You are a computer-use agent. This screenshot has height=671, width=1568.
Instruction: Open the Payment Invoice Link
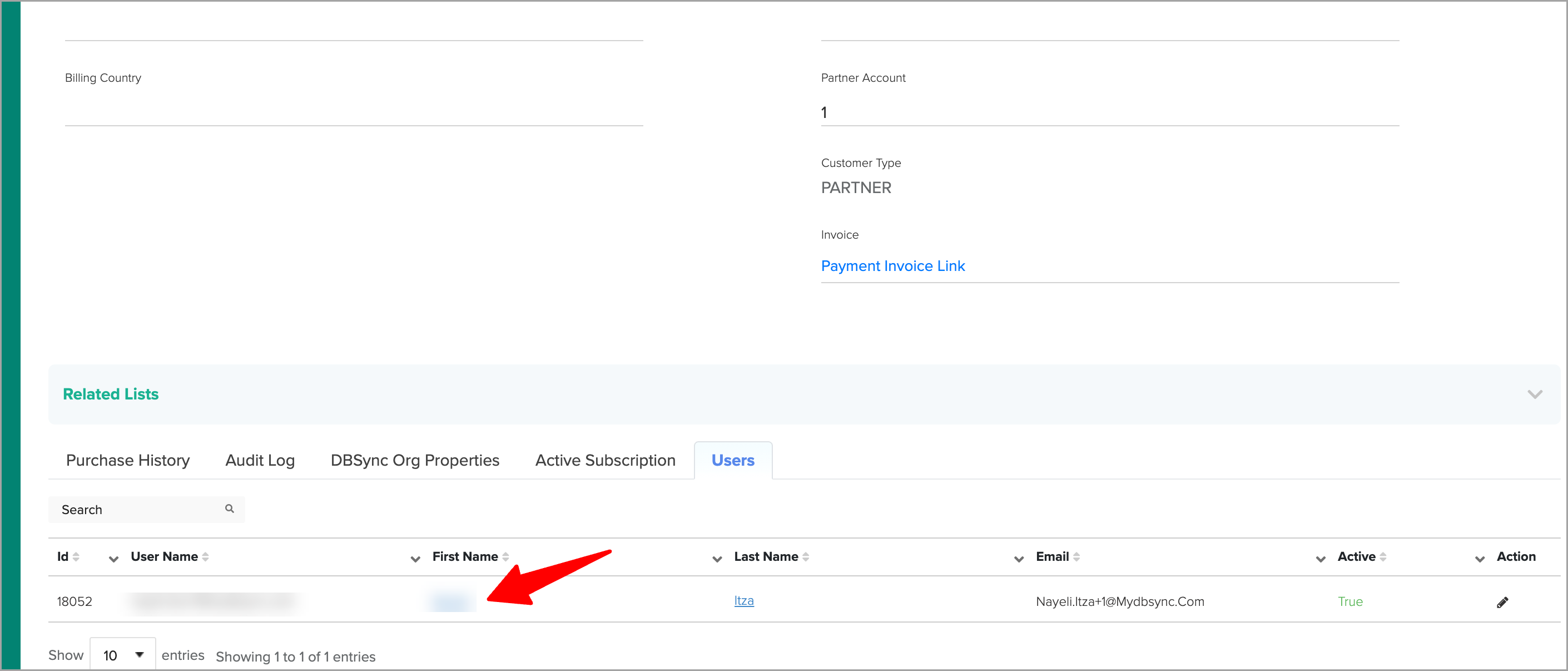(x=892, y=266)
